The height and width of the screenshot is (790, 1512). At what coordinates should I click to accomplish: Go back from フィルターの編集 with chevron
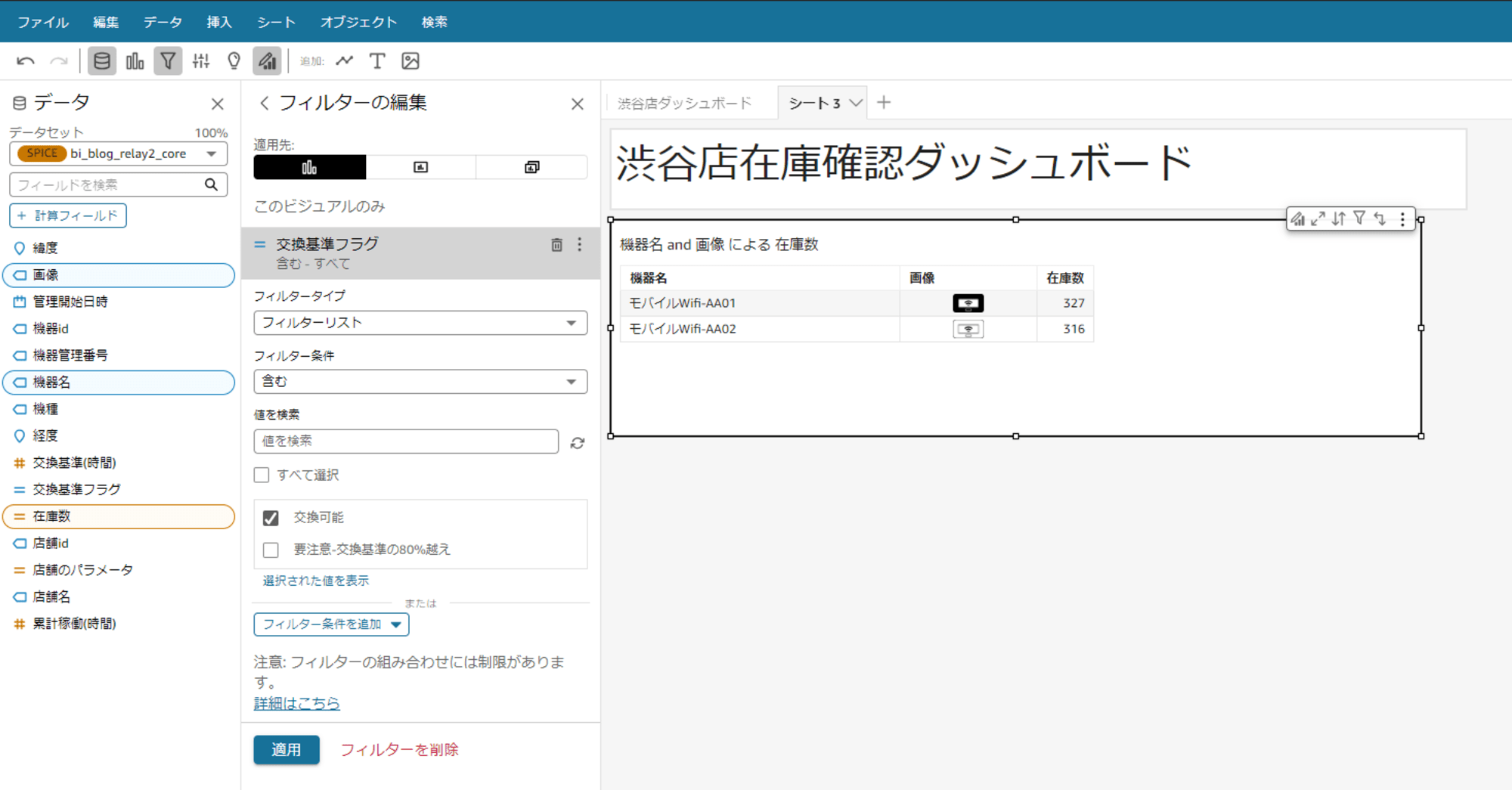(264, 103)
